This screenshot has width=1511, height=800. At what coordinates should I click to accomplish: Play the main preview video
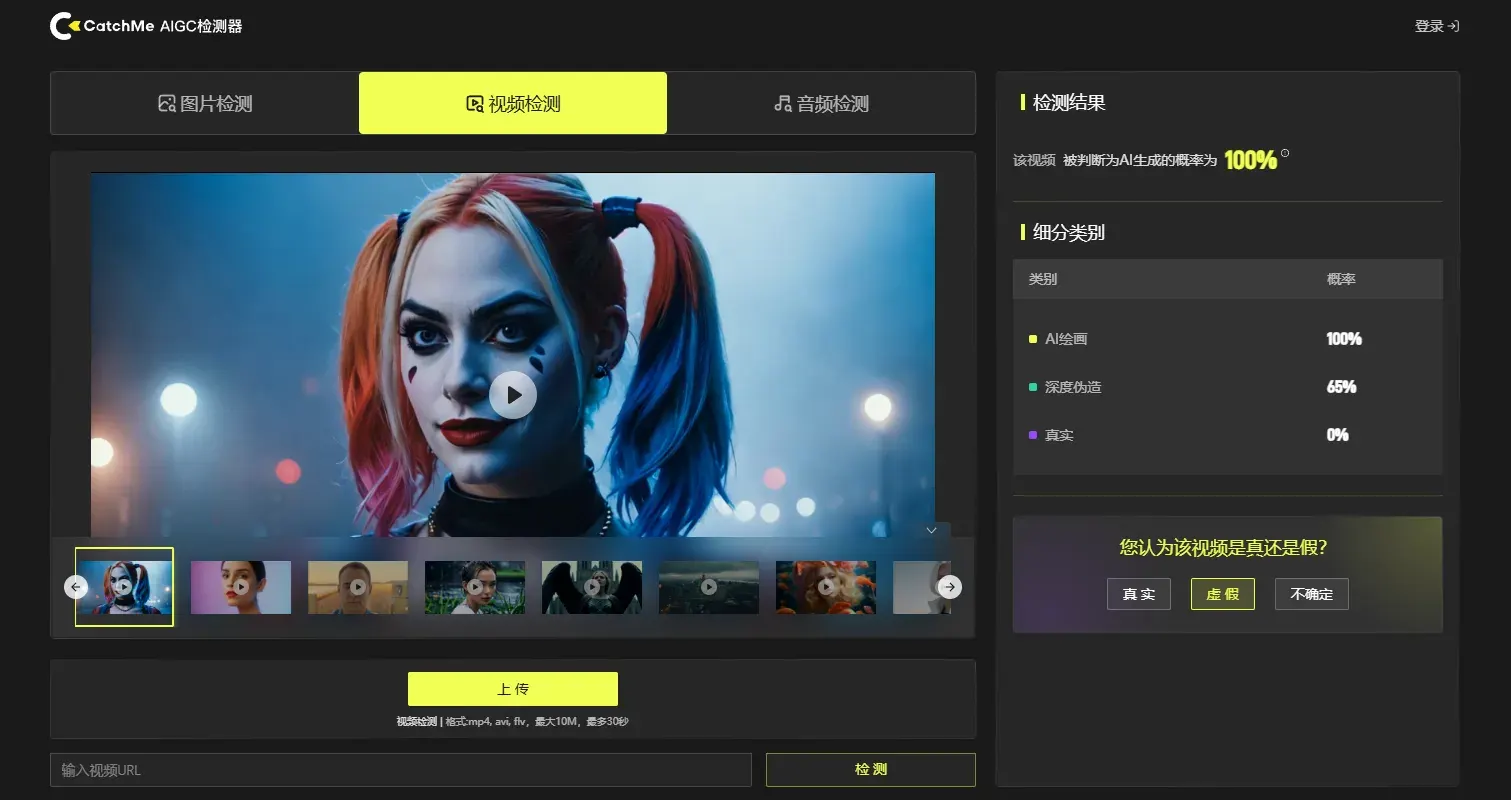(x=512, y=395)
